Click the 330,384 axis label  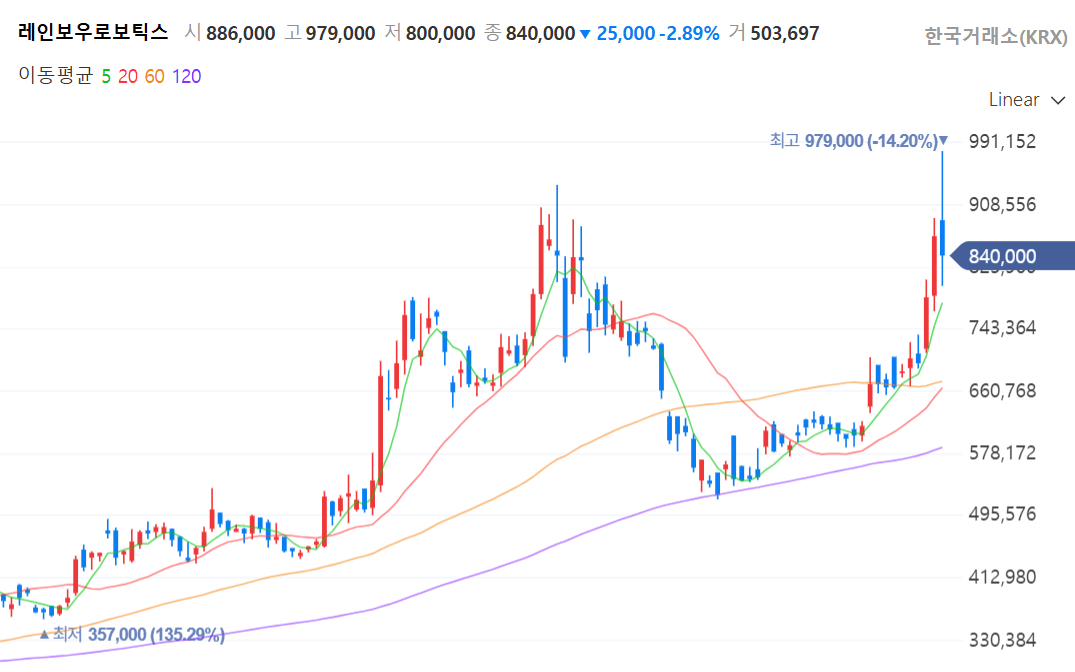1002,640
